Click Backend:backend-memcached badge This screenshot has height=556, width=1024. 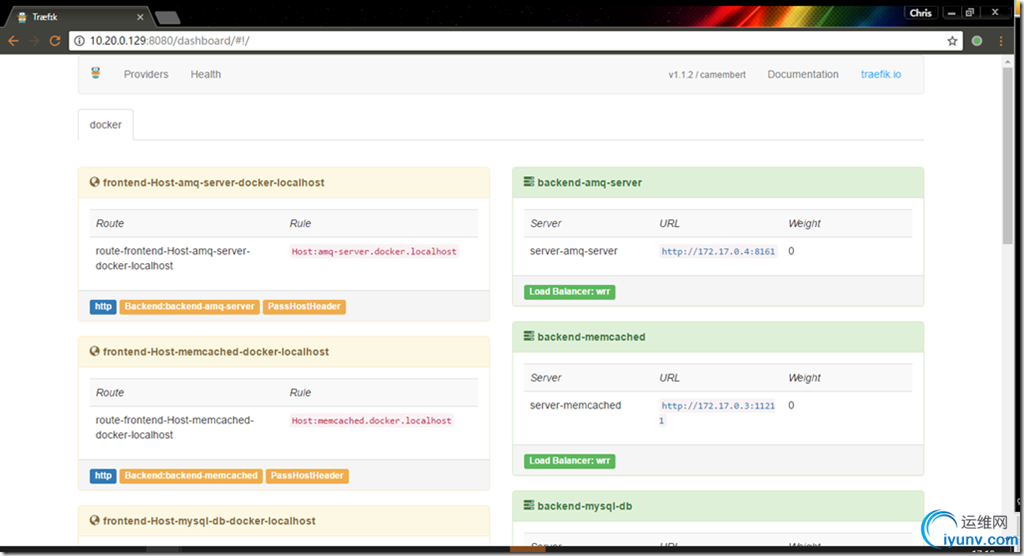191,476
